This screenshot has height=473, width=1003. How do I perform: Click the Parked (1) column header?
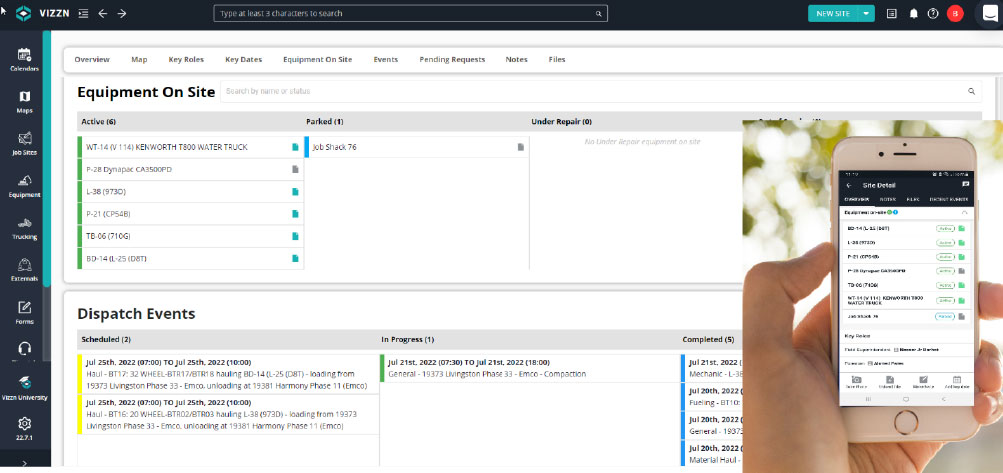pos(325,122)
